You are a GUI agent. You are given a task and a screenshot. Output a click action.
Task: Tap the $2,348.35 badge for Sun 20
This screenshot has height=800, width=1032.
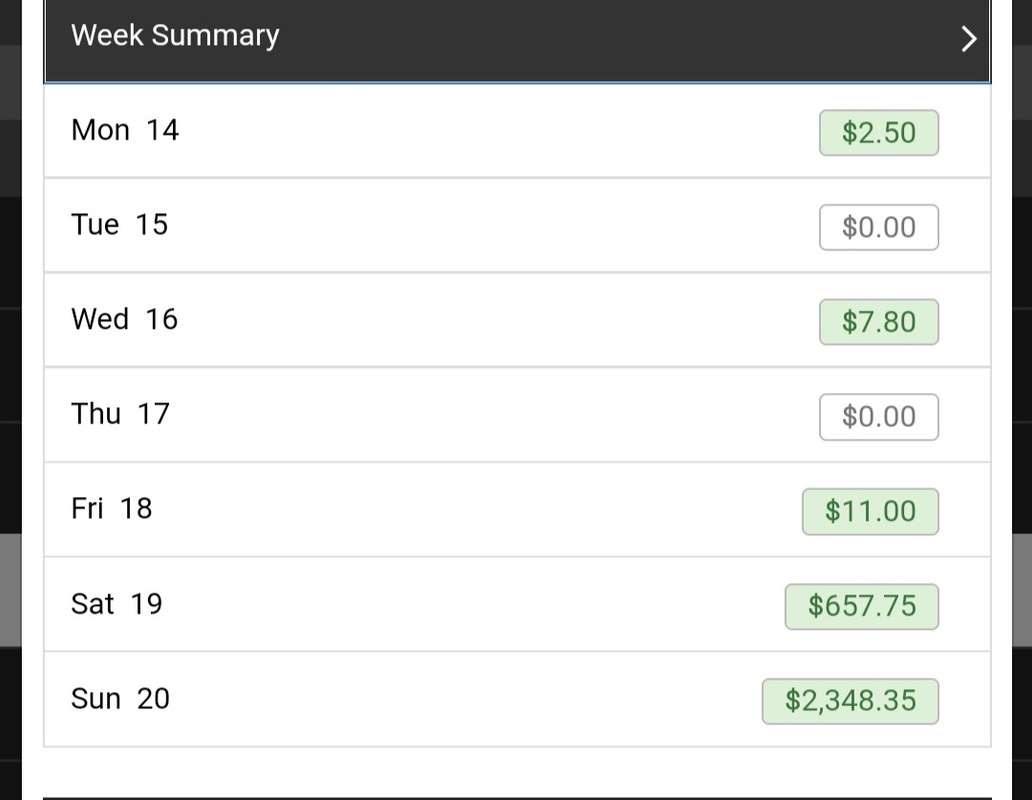[x=850, y=701]
